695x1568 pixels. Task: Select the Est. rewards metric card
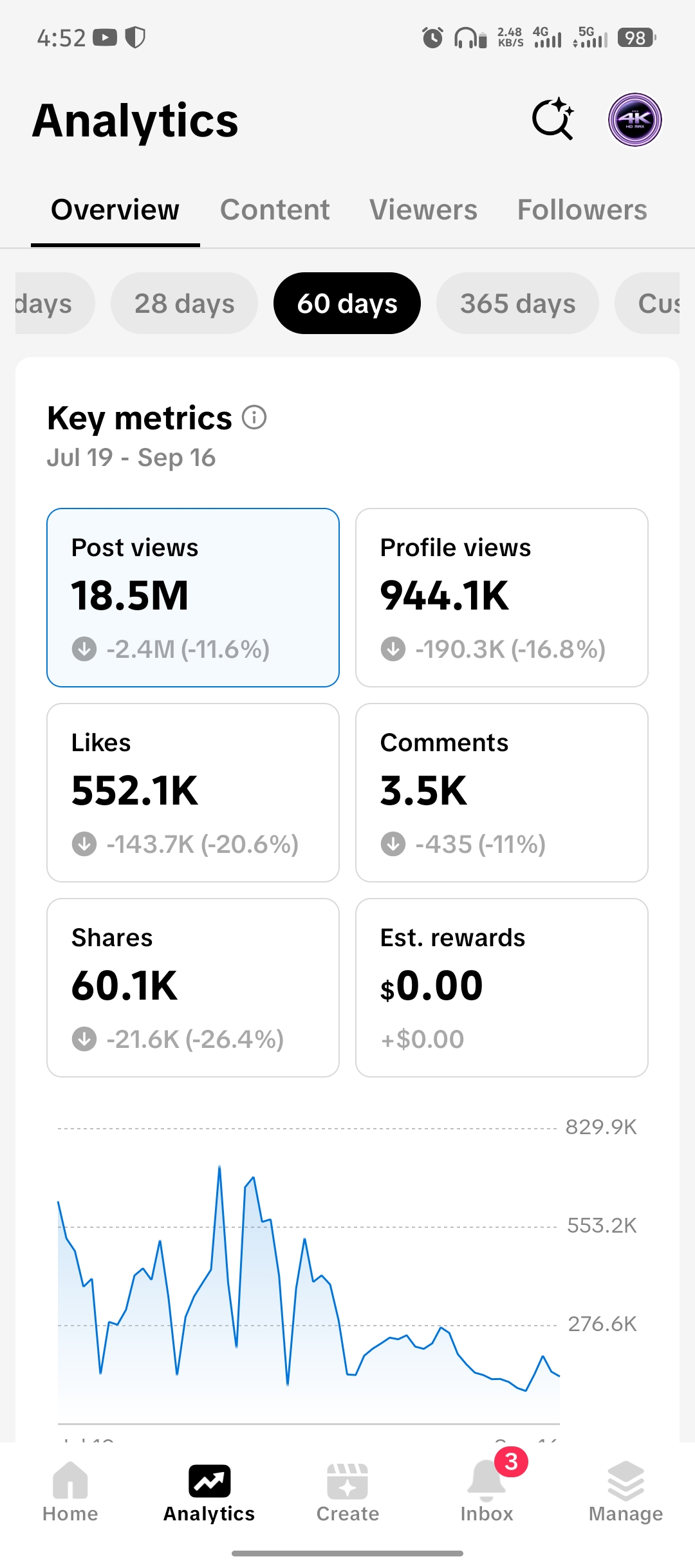(x=502, y=987)
